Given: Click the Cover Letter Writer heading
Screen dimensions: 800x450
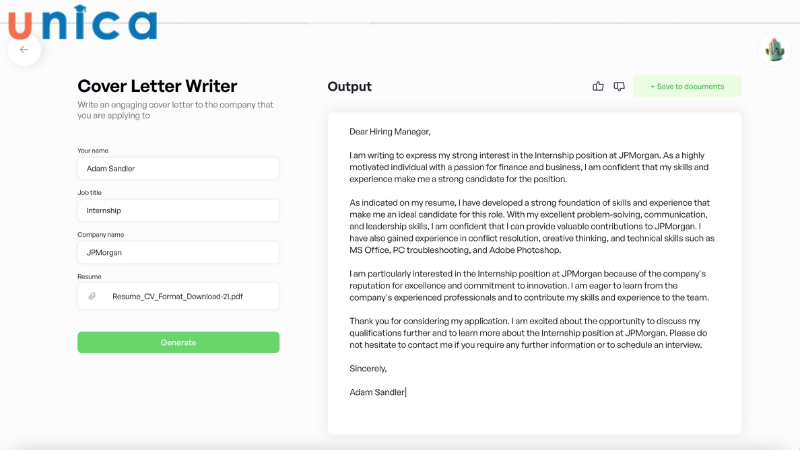Looking at the screenshot, I should coord(157,86).
